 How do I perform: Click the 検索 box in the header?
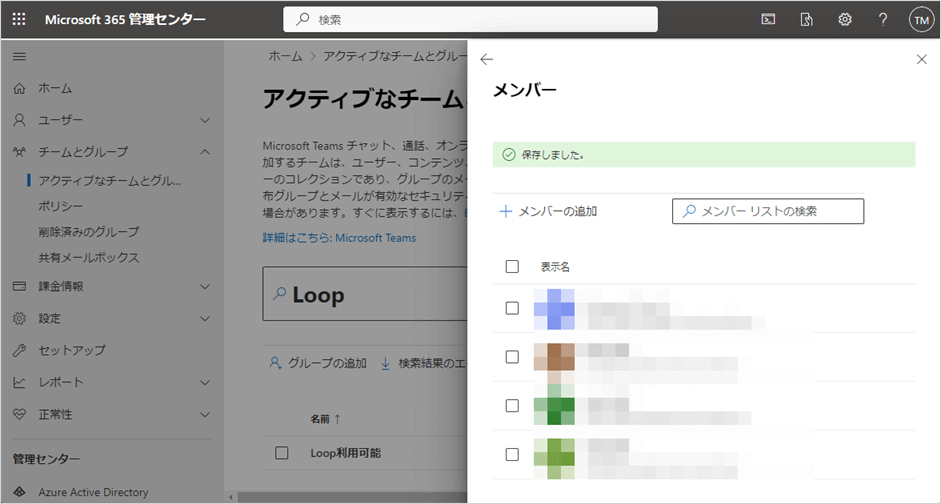point(470,20)
